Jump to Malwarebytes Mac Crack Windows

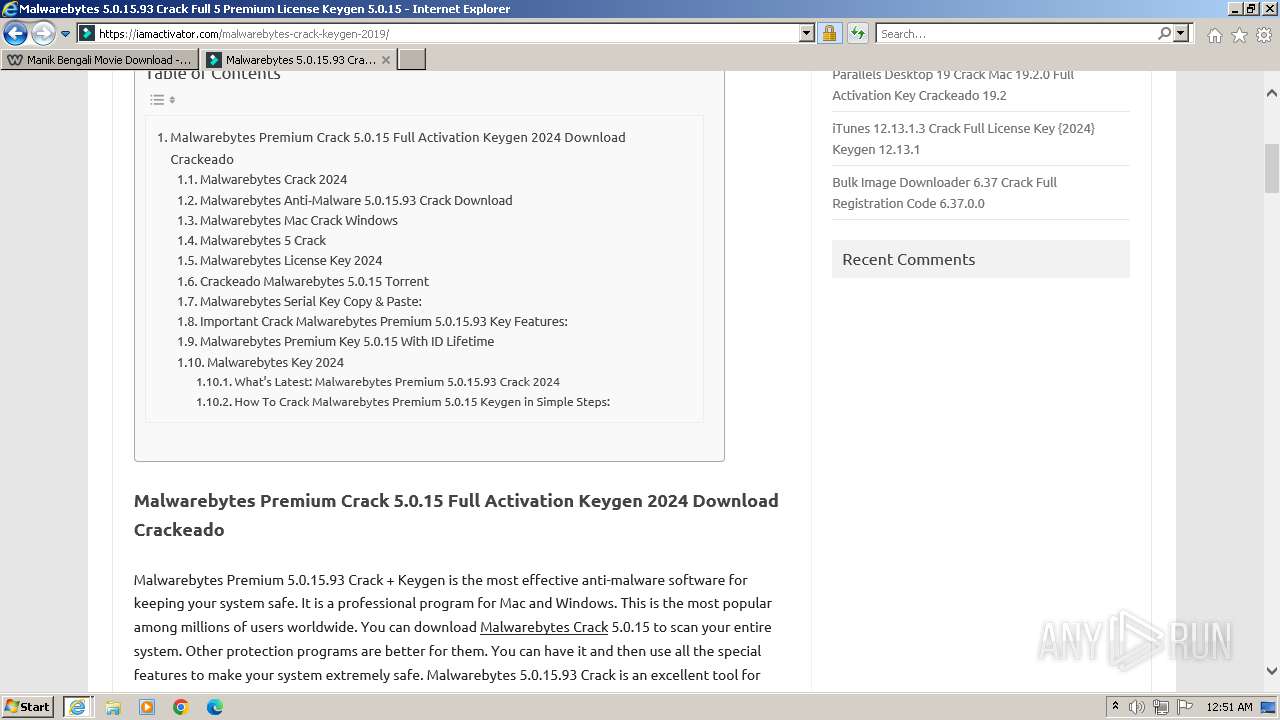pos(298,220)
